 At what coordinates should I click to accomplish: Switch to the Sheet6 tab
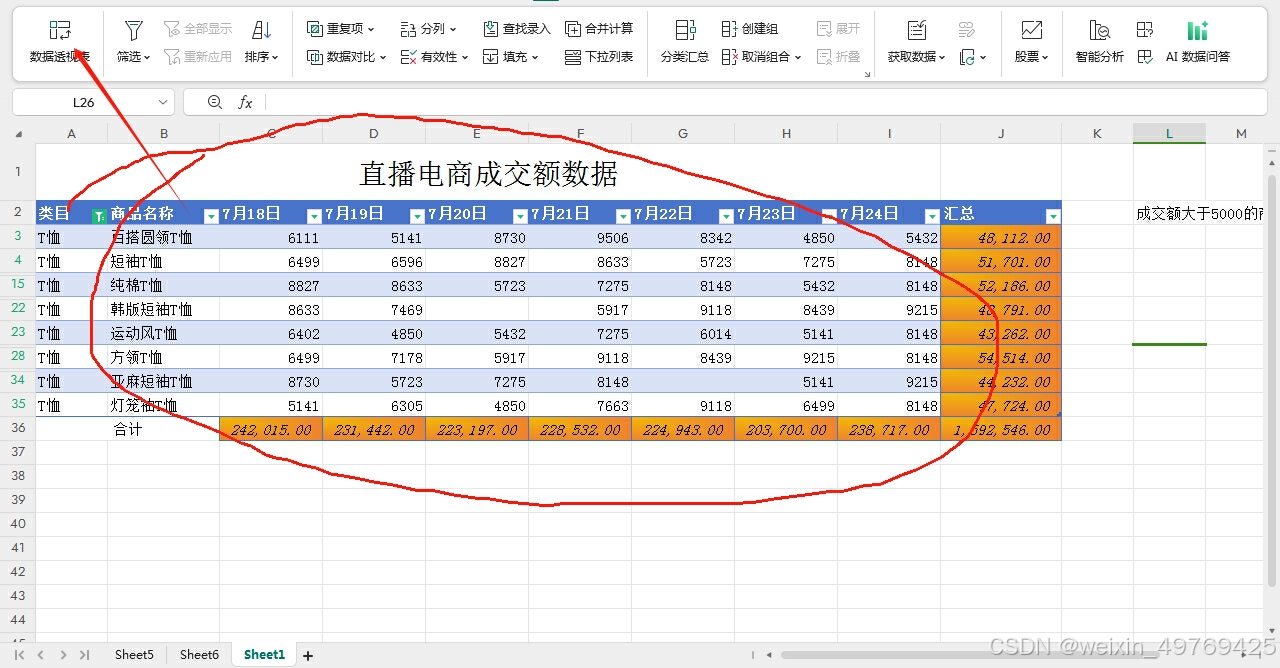tap(199, 655)
